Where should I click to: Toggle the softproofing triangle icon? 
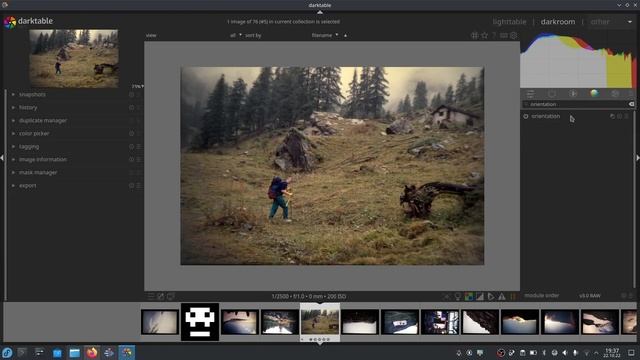pos(491,297)
